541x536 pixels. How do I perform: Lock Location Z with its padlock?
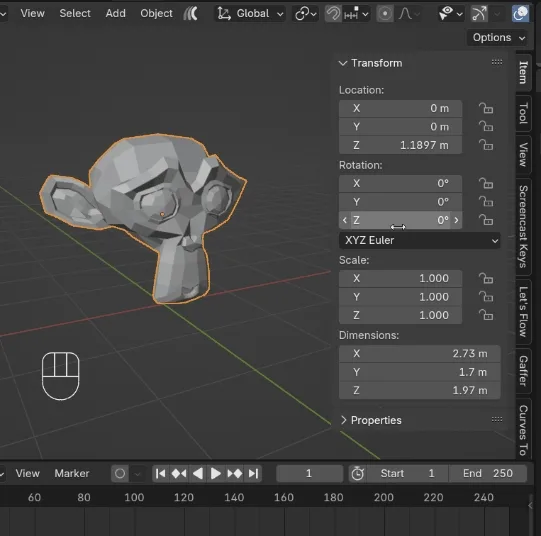click(x=486, y=145)
